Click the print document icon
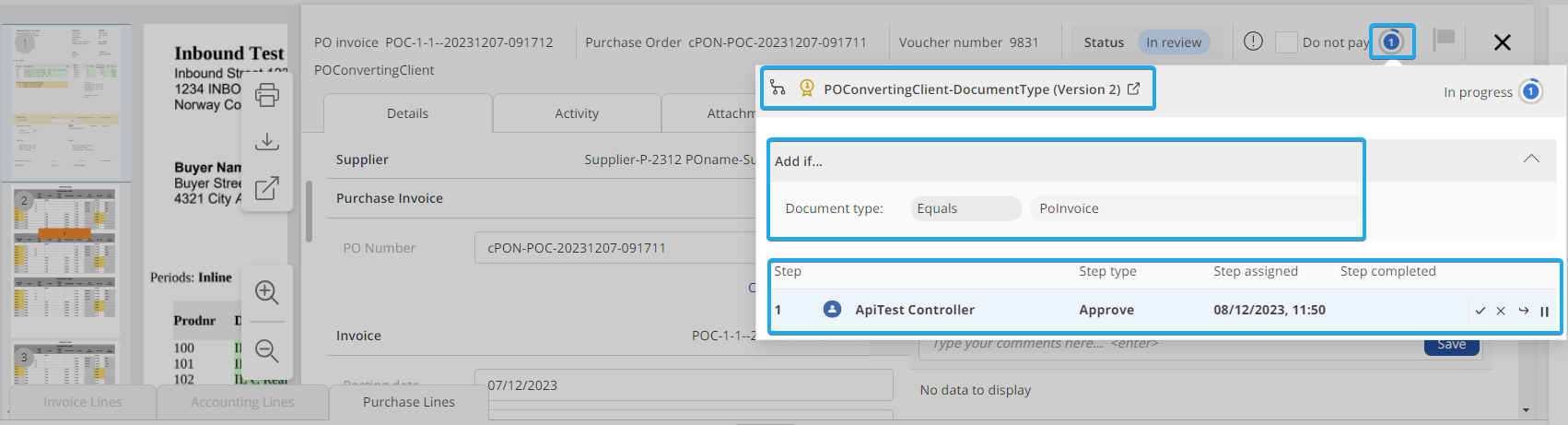Image resolution: width=1568 pixels, height=425 pixels. click(267, 95)
